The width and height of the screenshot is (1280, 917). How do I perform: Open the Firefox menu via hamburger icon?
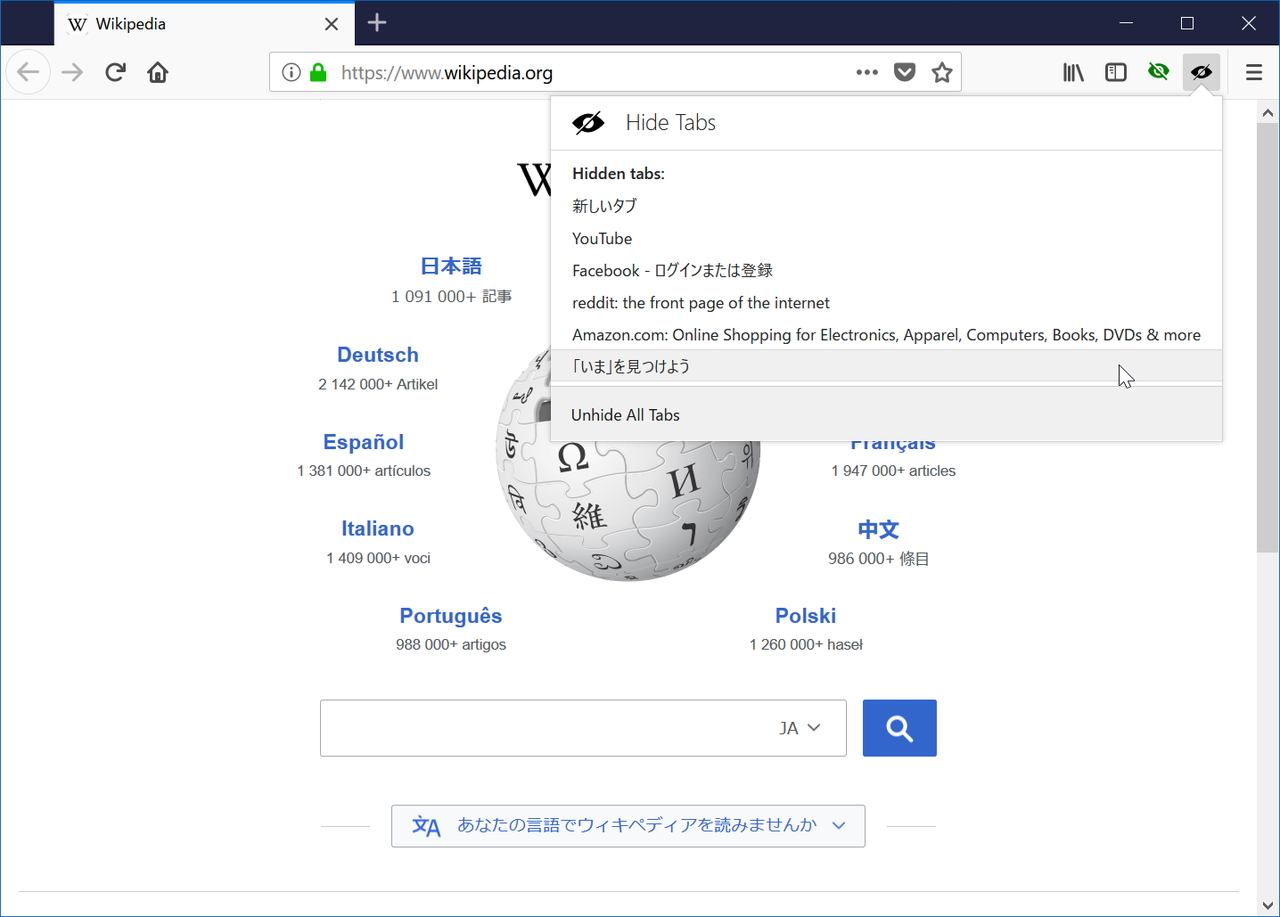(1253, 72)
